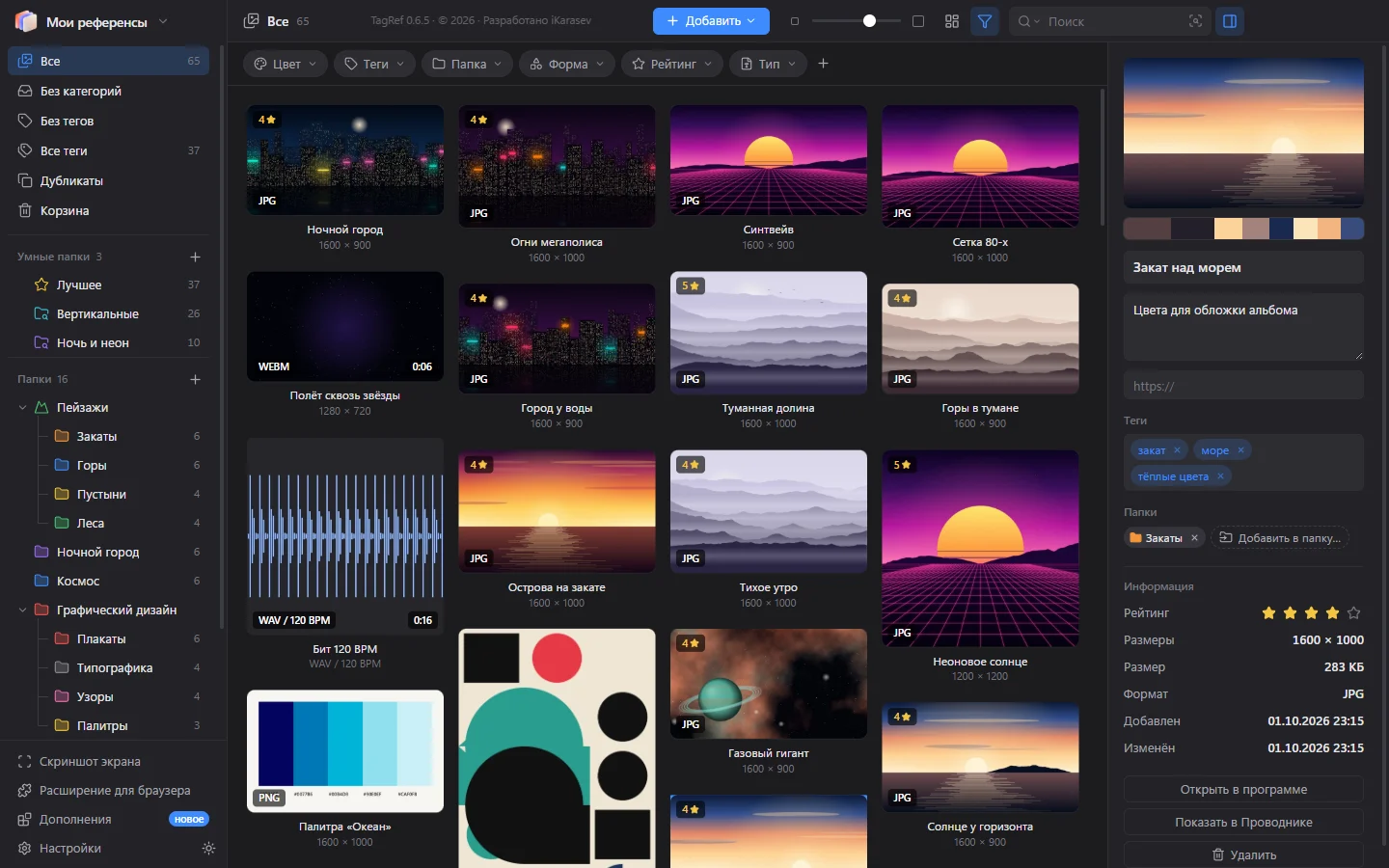Click Показать в Проводнике button
The height and width of the screenshot is (868, 1389).
1243,823
